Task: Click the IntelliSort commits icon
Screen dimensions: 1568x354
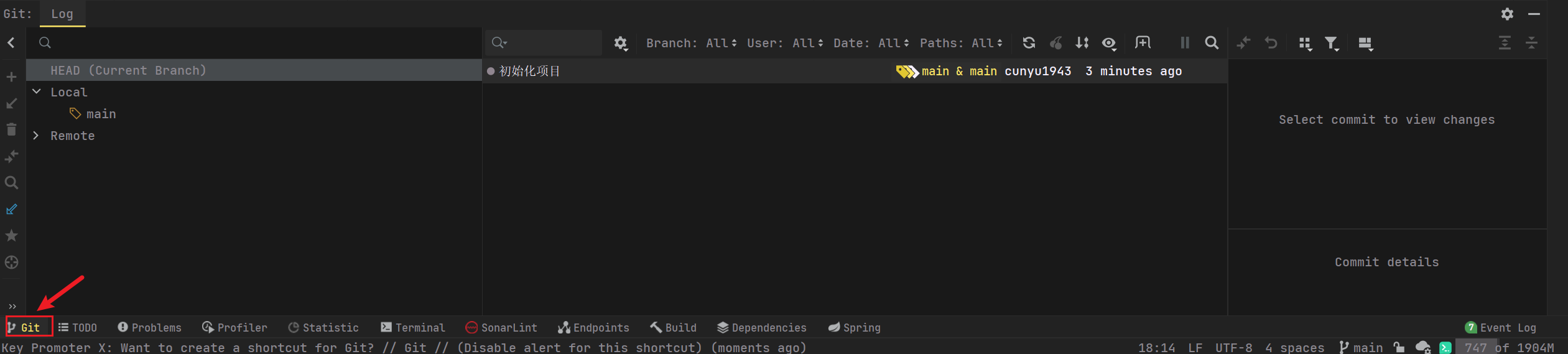Action: [x=1082, y=43]
